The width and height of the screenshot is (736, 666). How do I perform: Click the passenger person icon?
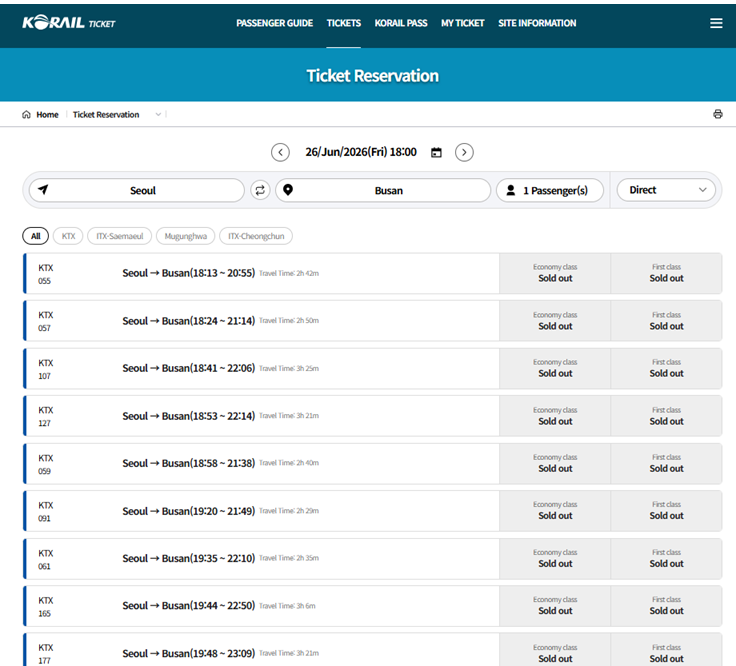coord(510,190)
